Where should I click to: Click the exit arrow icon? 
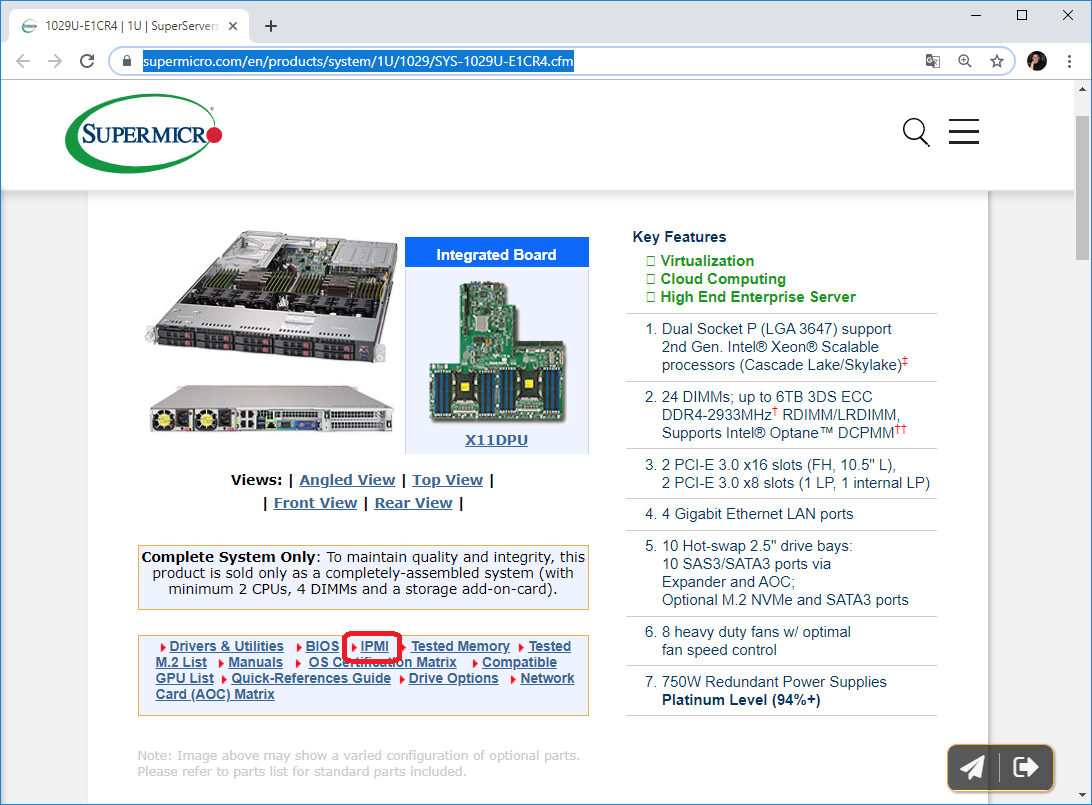click(1025, 767)
